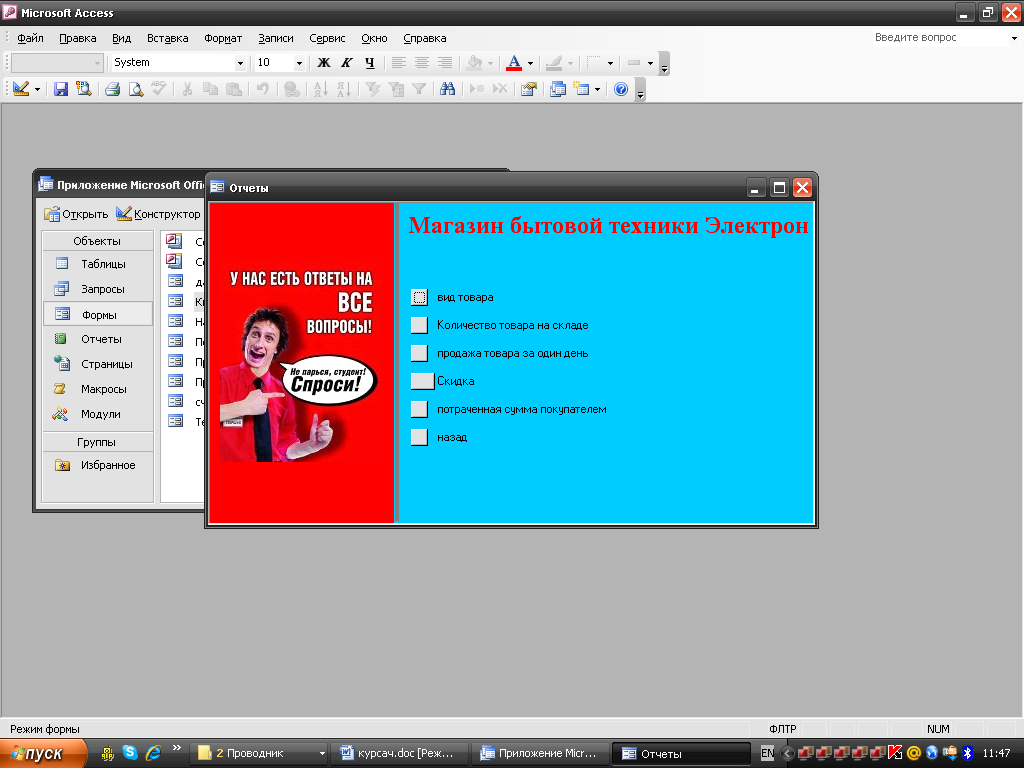
Task: Click the 'Введите вопрос' help input field
Action: (x=940, y=38)
